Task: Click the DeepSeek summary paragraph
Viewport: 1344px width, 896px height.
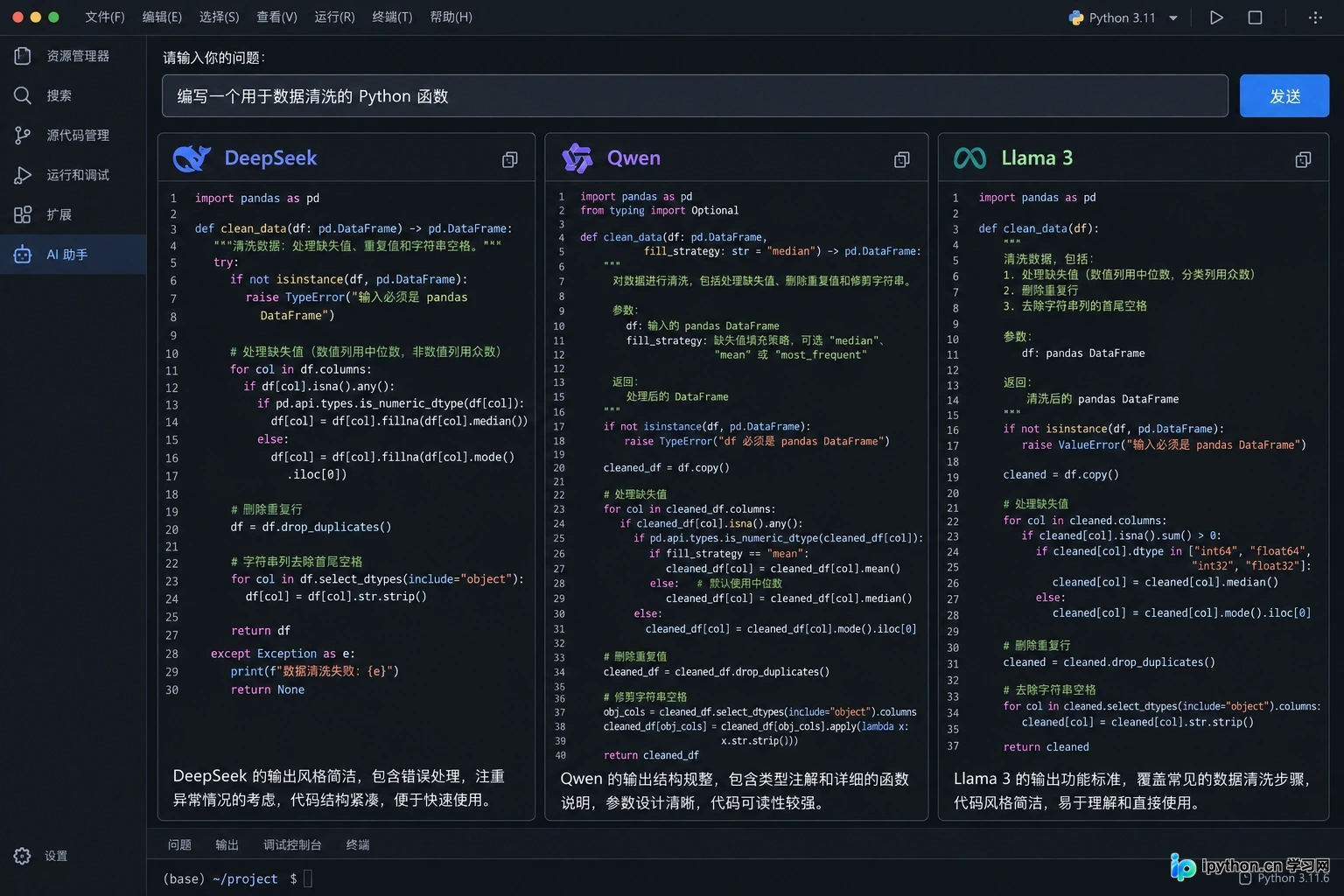Action: (x=339, y=787)
